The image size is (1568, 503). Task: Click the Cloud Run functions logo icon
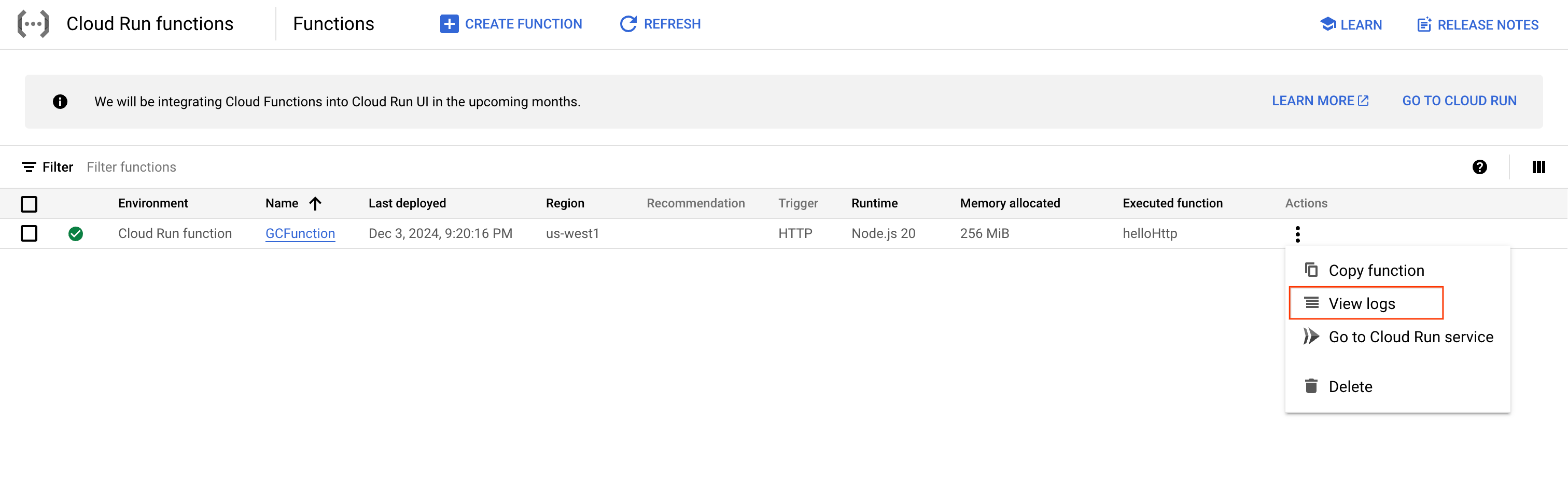[33, 24]
